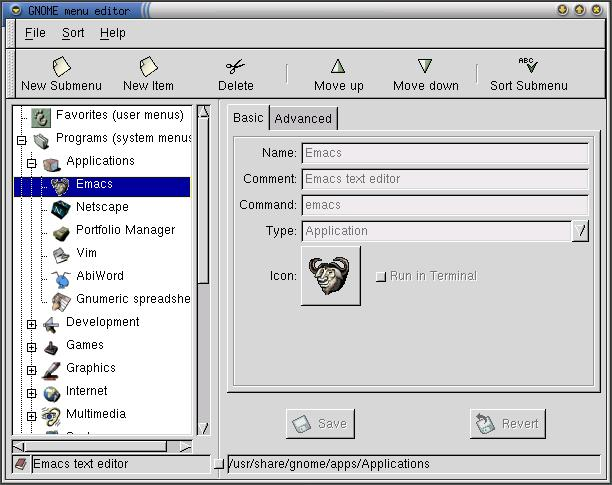Open the Help menu
This screenshot has width=612, height=485.
[113, 33]
